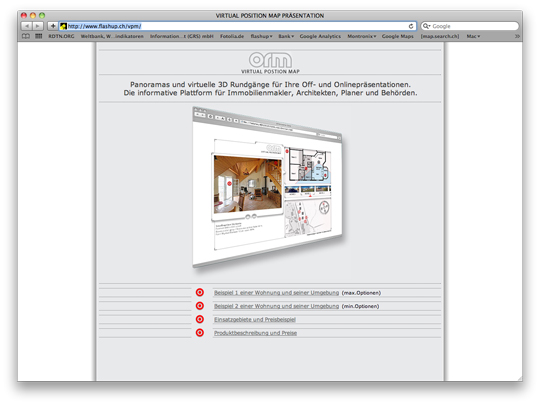
Task: Click the browser Forward arrow button
Action: [x=38, y=26]
